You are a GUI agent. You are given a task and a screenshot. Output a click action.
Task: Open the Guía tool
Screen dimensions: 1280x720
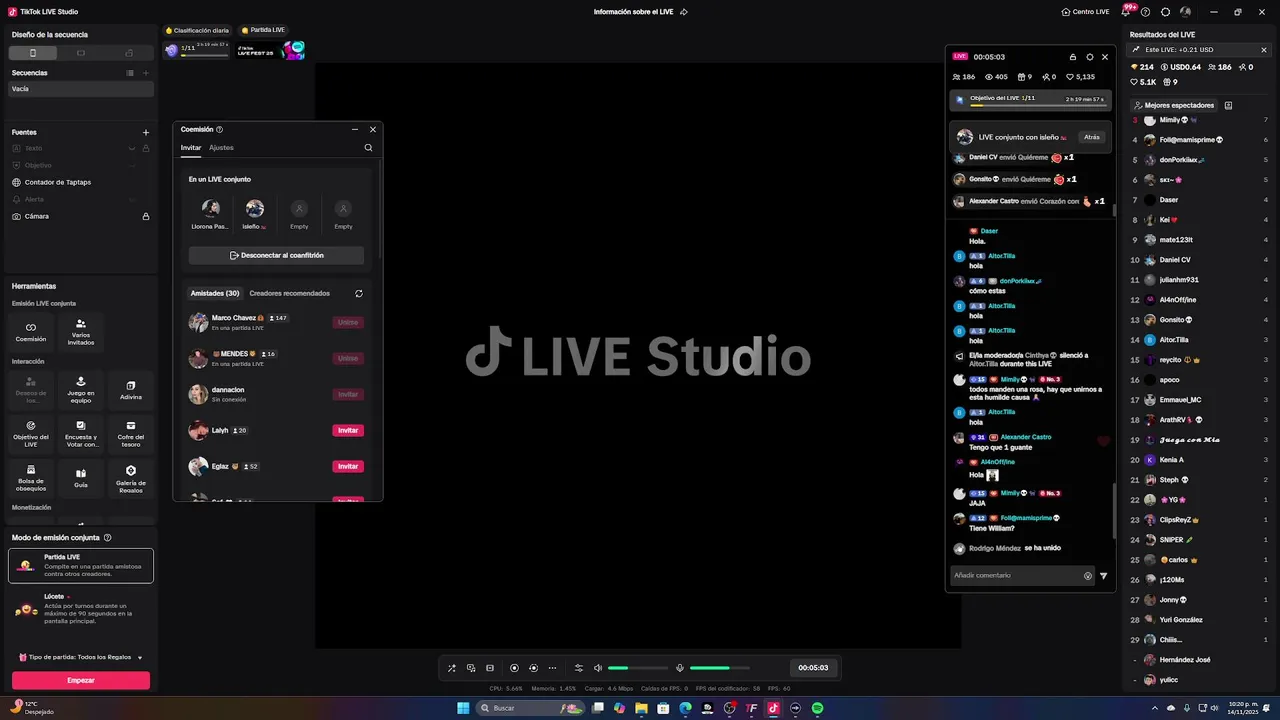[81, 477]
